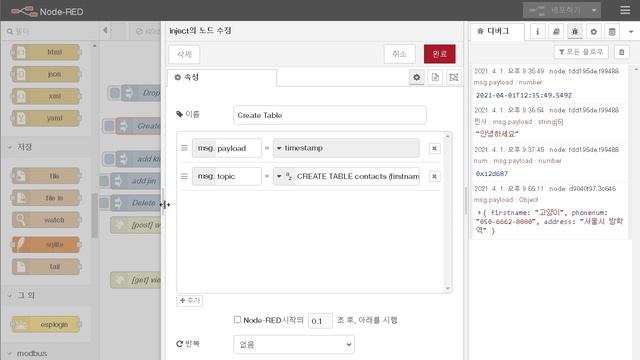Open the sidebar tabs dropdown arrow
The image size is (640, 360).
tap(631, 31)
